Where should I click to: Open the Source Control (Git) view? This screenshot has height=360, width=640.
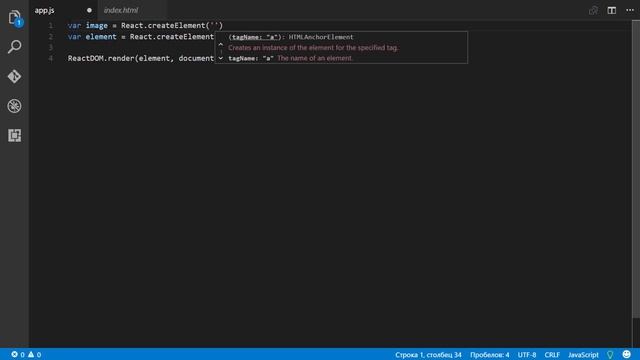(14, 76)
